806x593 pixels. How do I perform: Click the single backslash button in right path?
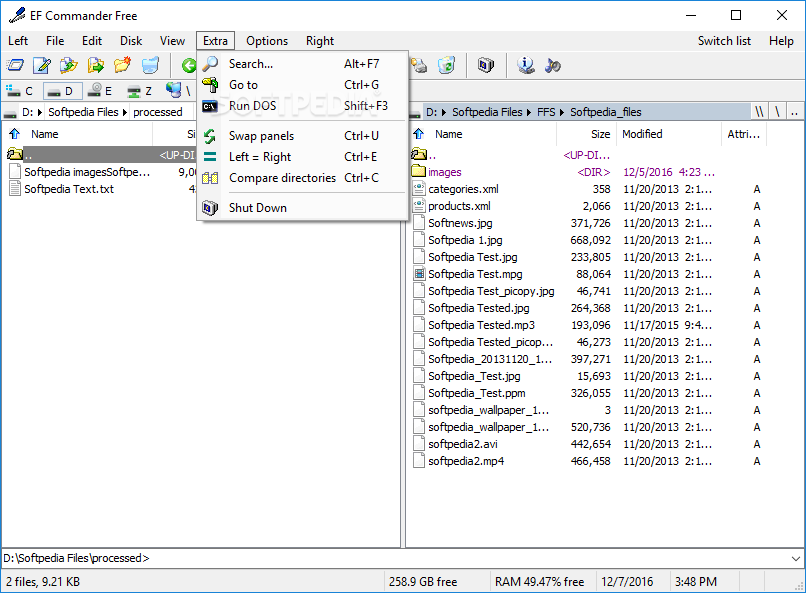[778, 112]
